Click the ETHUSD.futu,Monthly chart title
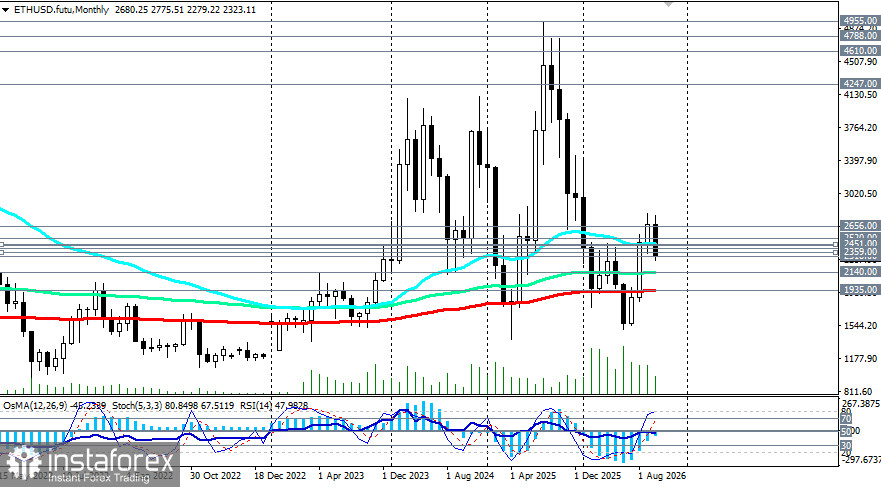 click(x=61, y=10)
